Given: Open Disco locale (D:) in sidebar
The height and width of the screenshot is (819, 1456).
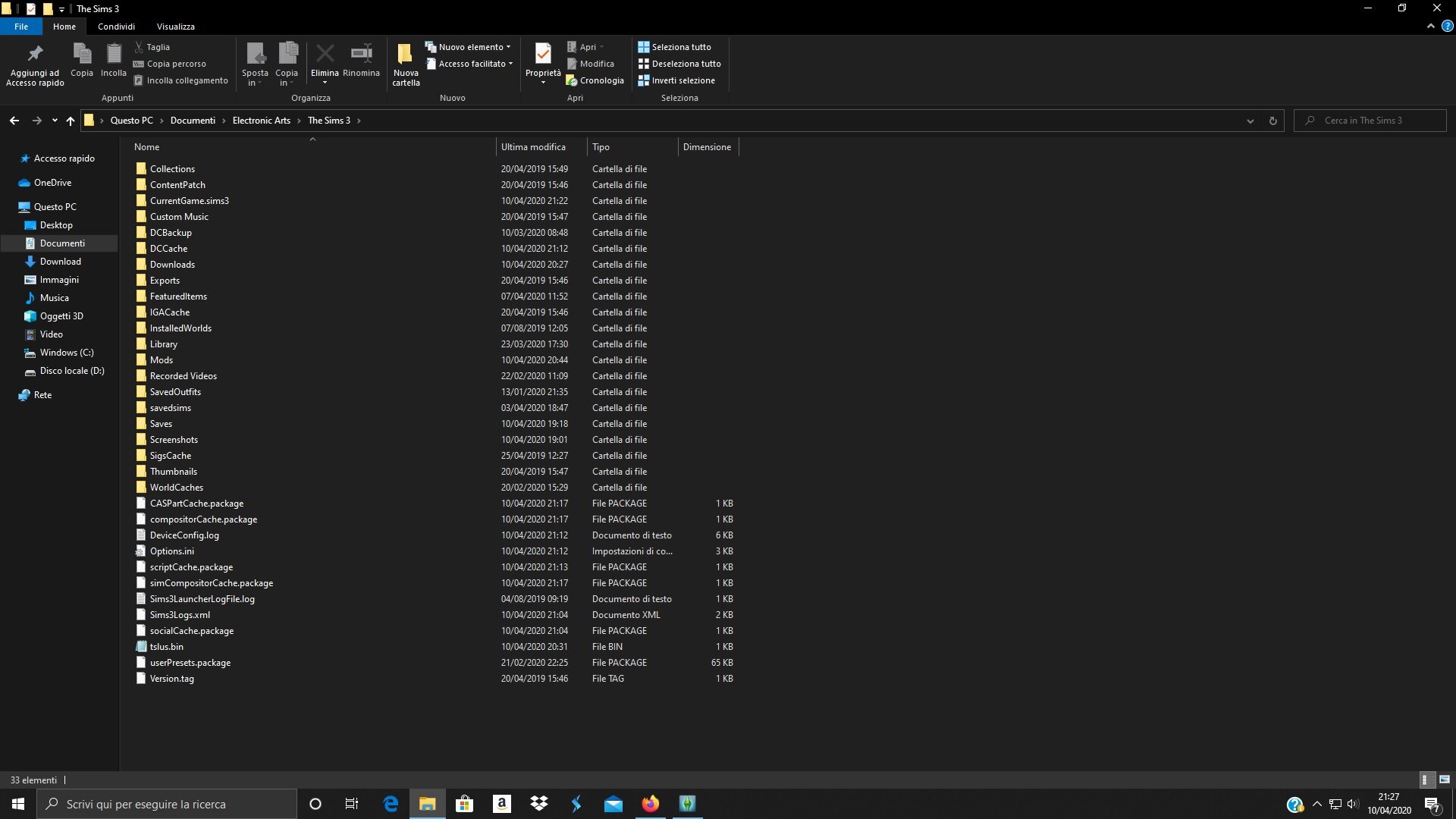Looking at the screenshot, I should [x=72, y=371].
